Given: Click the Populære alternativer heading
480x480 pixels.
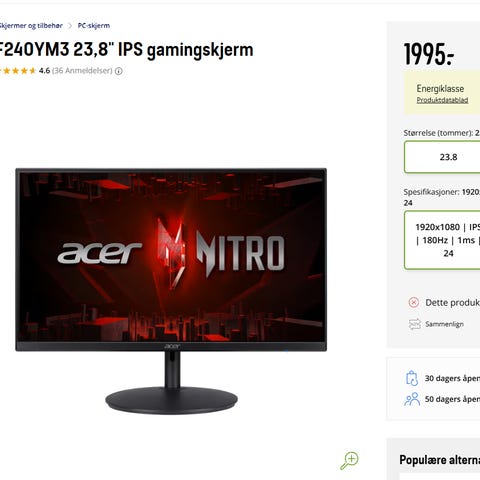Looking at the screenshot, I should (x=440, y=460).
